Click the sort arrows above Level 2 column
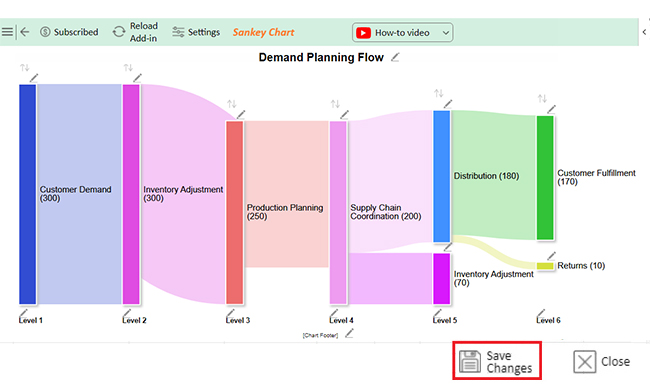 [x=128, y=67]
